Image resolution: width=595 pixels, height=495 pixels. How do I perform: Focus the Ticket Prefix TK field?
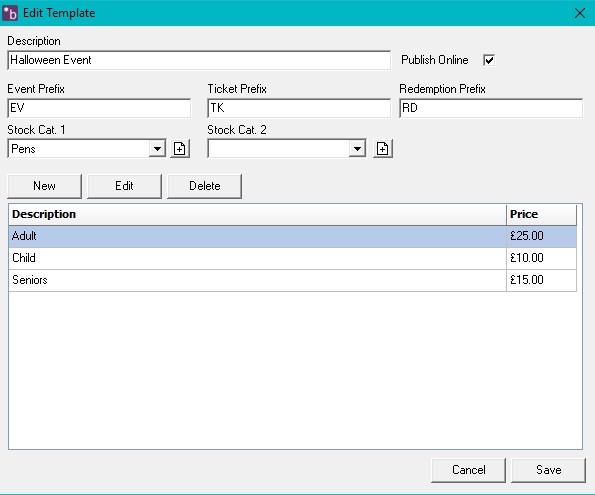click(299, 108)
